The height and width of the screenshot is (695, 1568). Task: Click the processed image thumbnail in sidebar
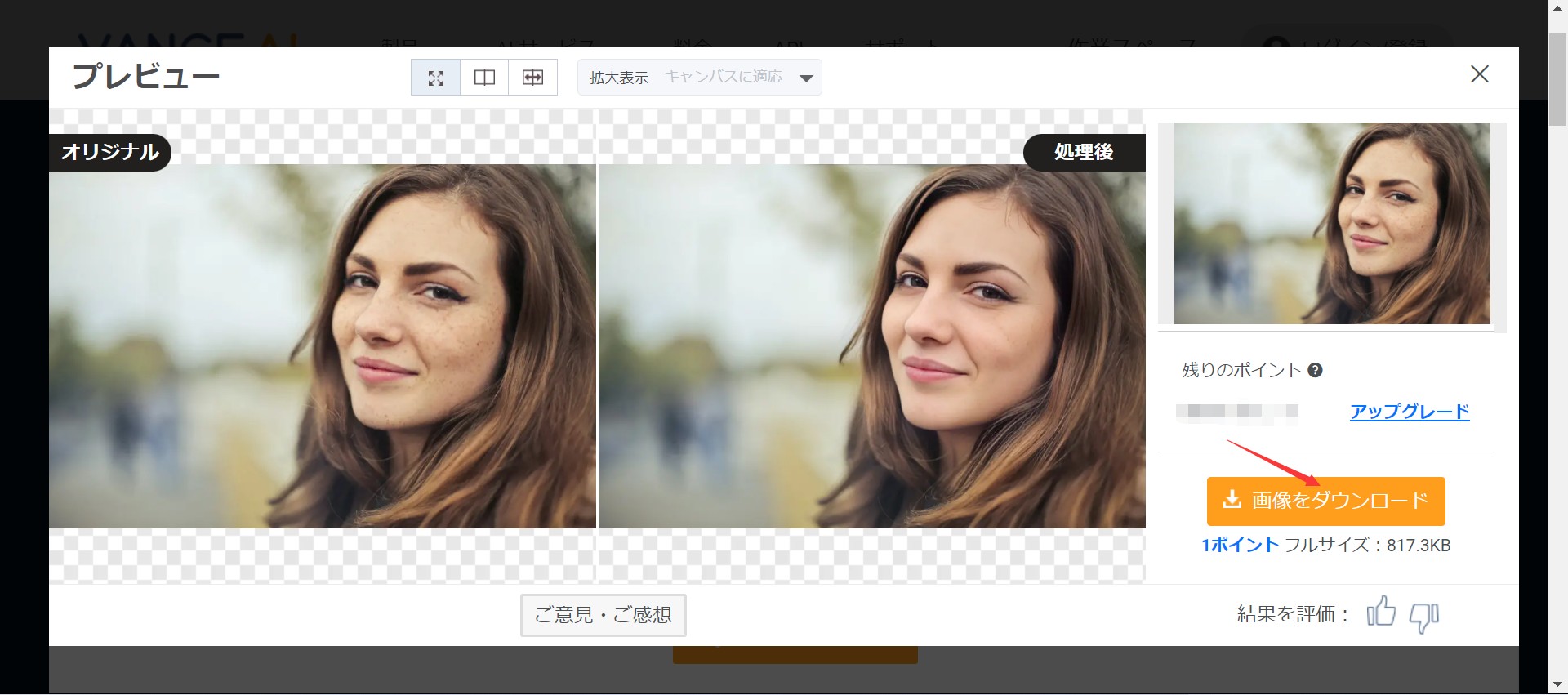click(x=1332, y=223)
